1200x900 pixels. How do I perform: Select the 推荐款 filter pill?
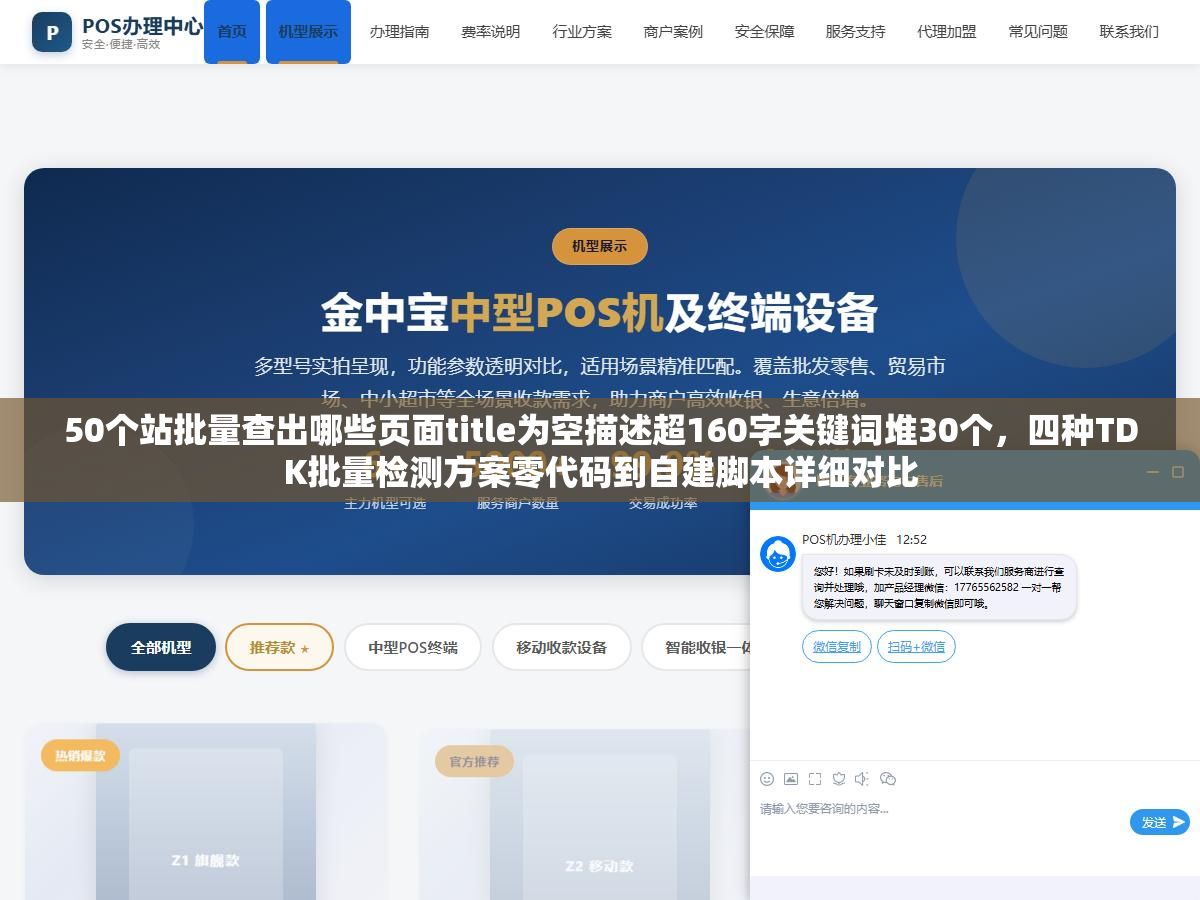(x=279, y=647)
